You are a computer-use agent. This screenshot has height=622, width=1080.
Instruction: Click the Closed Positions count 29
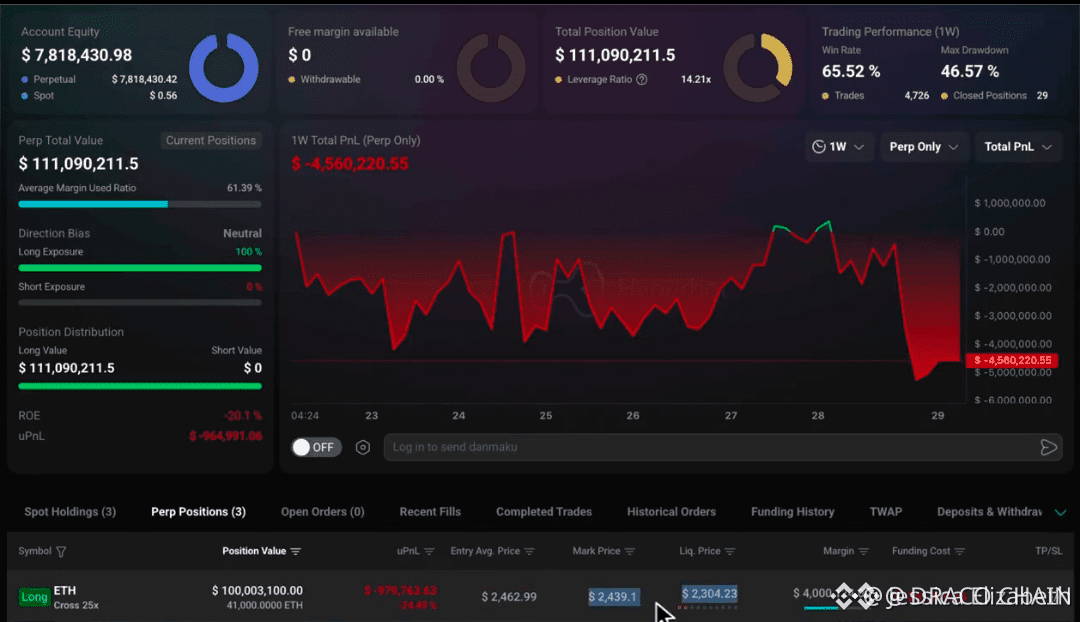coord(1042,96)
